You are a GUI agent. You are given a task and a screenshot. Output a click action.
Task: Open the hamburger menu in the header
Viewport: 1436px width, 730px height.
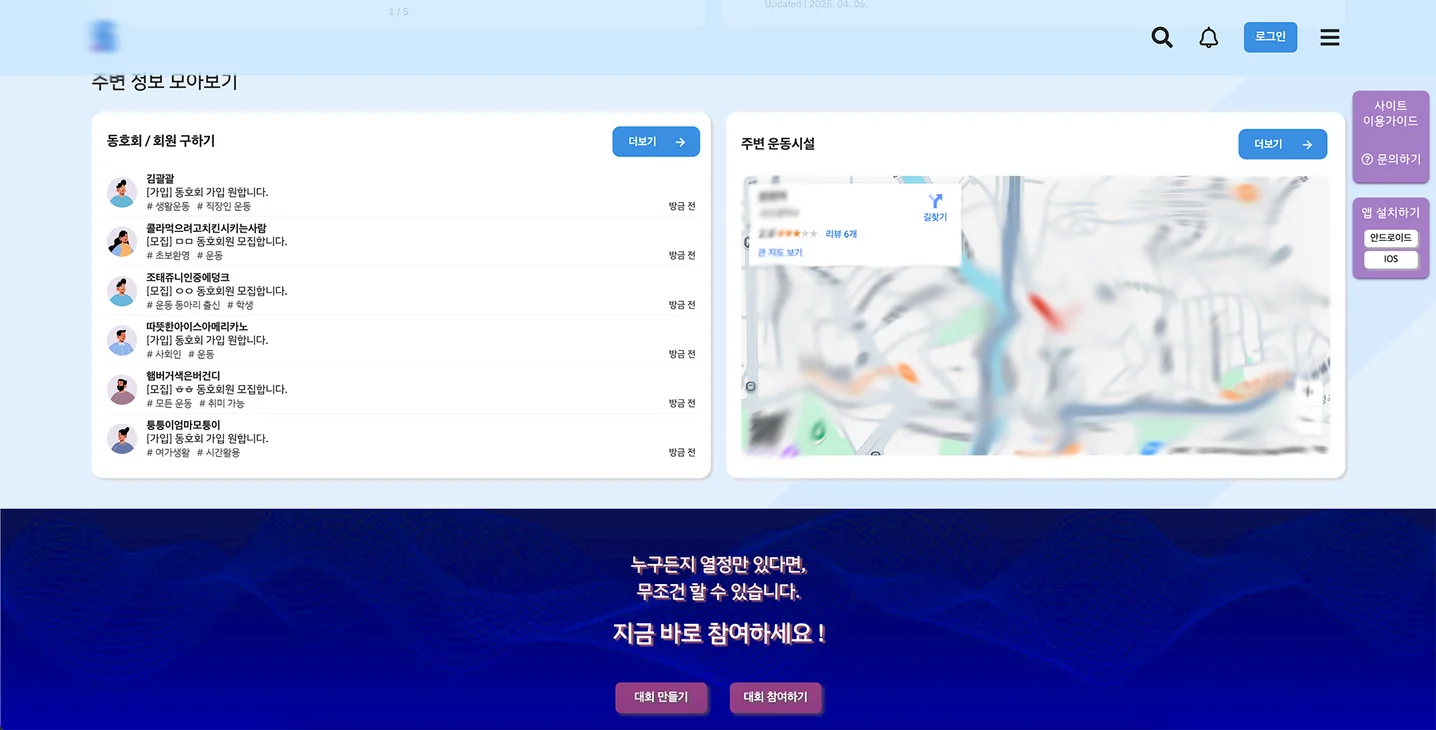point(1330,38)
